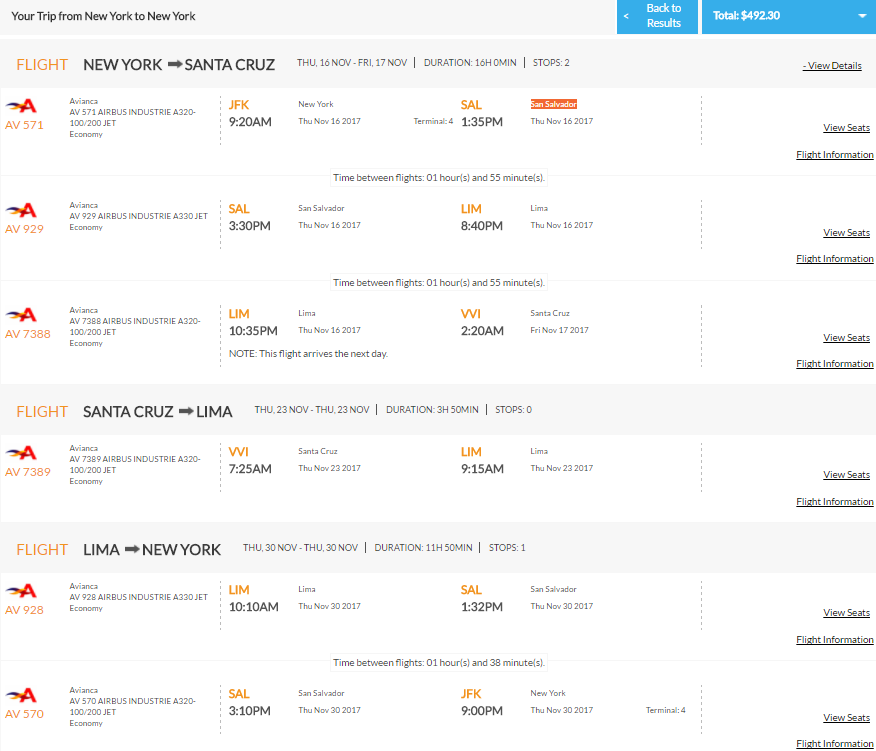
Task: Click the flight number AV 570
Action: pyautogui.click(x=24, y=714)
